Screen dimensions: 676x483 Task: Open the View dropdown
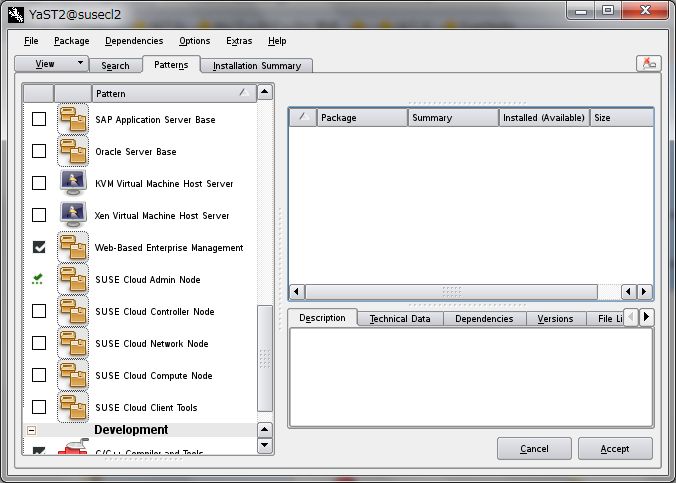point(52,64)
